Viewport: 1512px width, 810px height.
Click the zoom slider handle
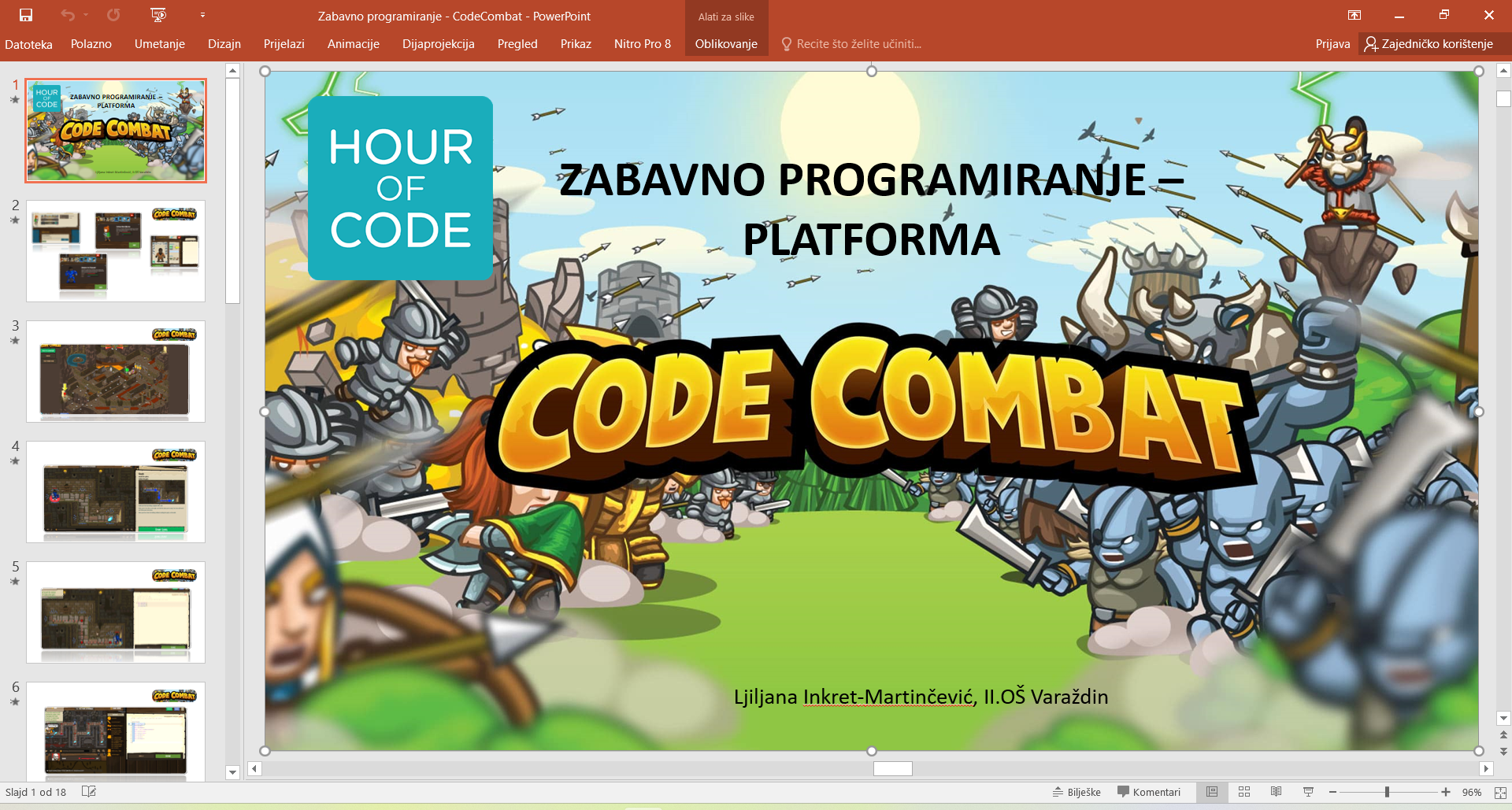(x=1387, y=792)
